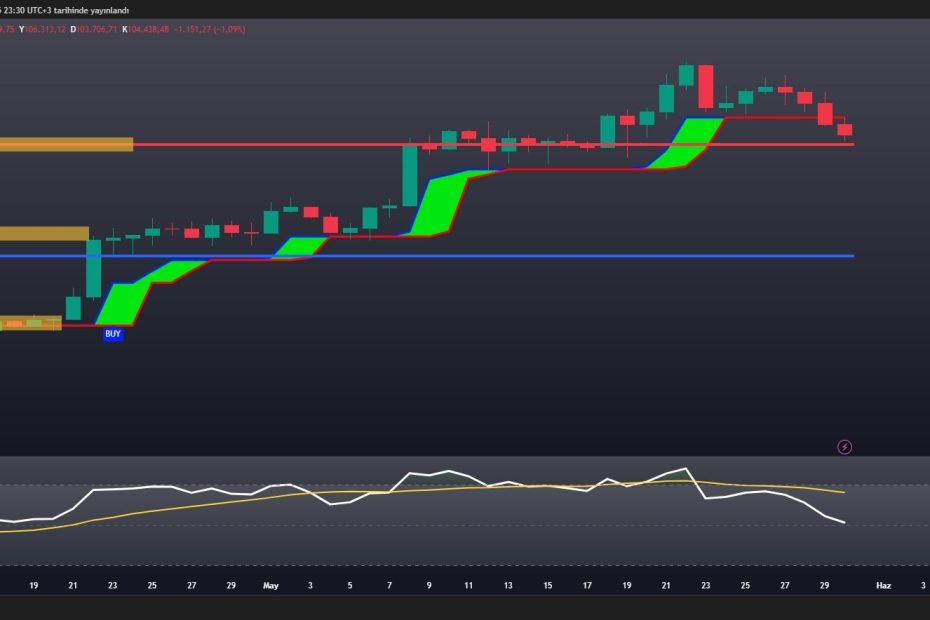Select the K price value in the legend

click(148, 30)
